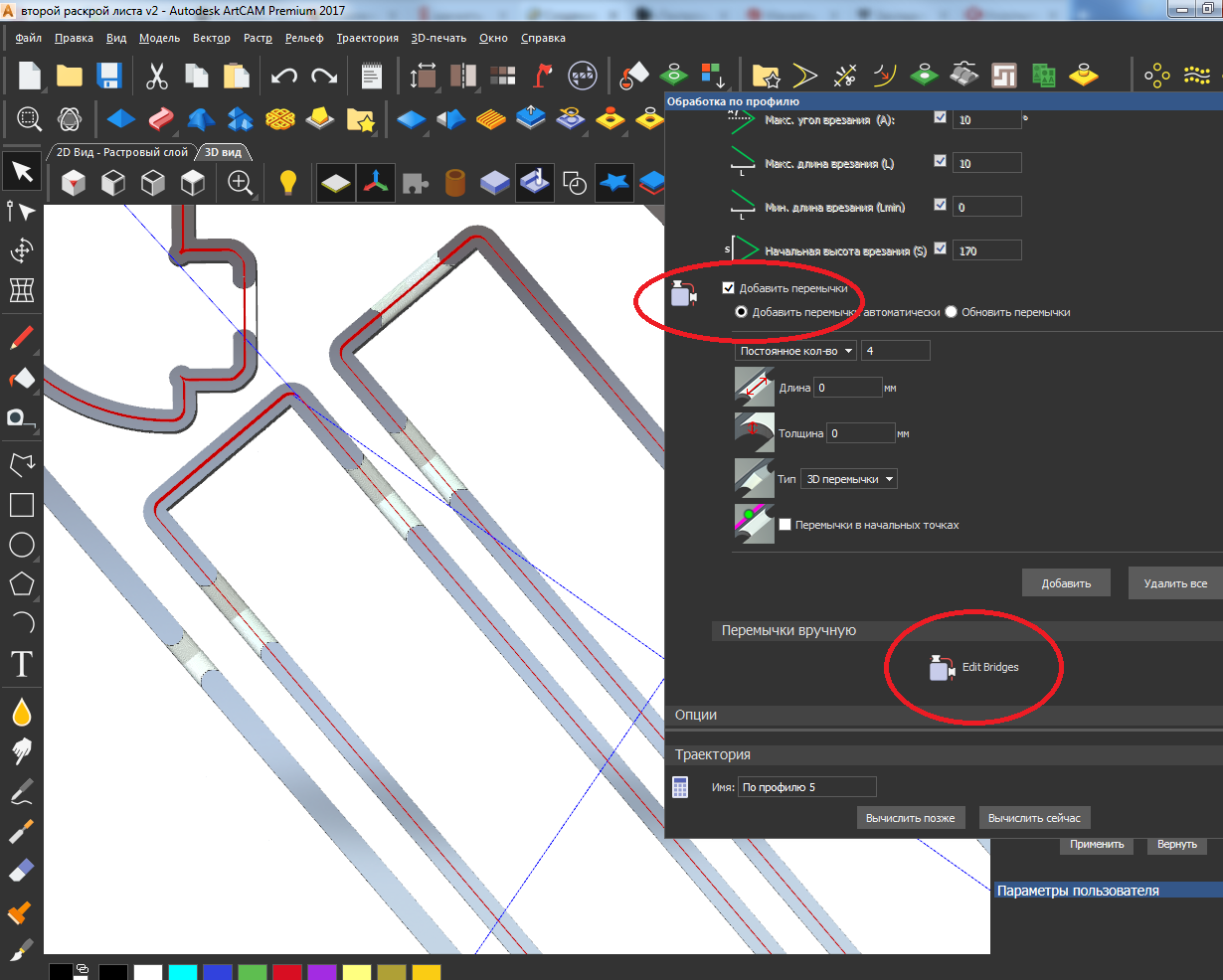Select the flood fill drop tool
This screenshot has height=980, width=1223.
point(22,712)
